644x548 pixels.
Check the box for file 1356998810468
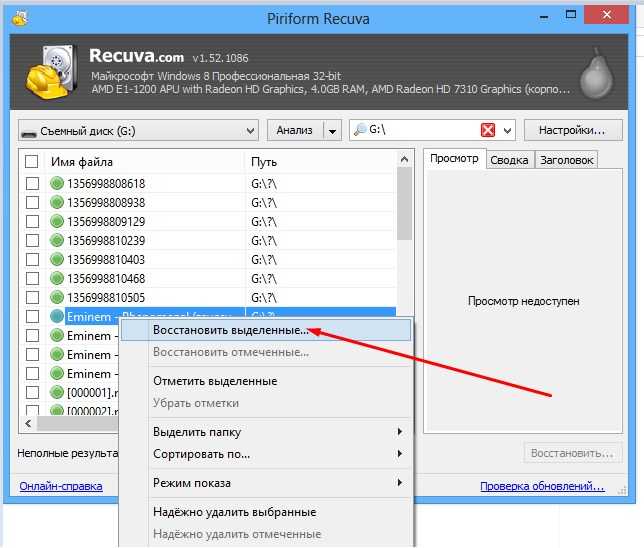click(x=32, y=279)
